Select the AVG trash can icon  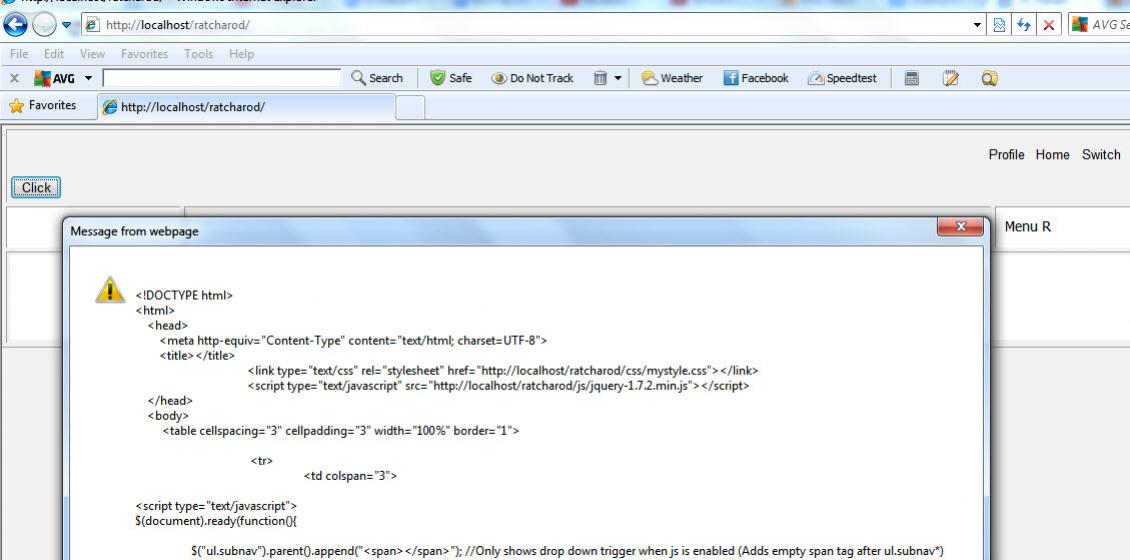click(600, 78)
